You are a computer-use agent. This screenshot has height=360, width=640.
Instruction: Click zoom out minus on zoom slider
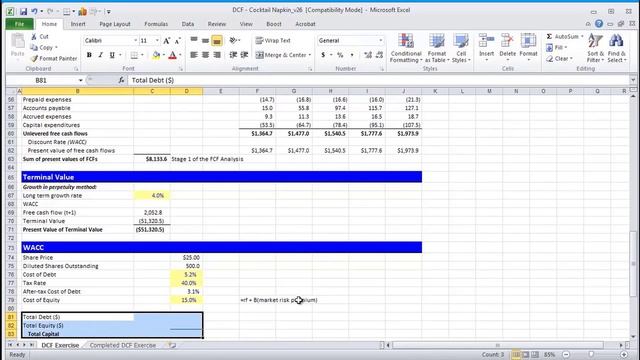pos(566,355)
